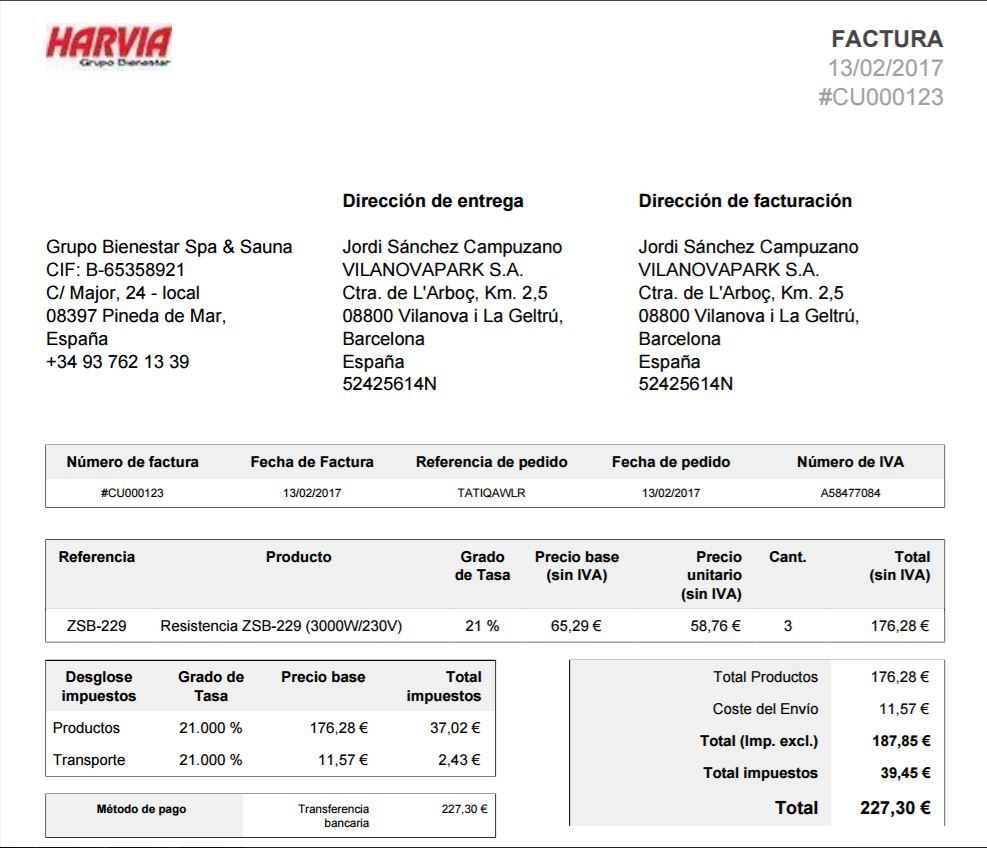Image resolution: width=987 pixels, height=848 pixels.
Task: Click 13/02/2017 under Fecha de pedido
Action: pyautogui.click(x=671, y=493)
